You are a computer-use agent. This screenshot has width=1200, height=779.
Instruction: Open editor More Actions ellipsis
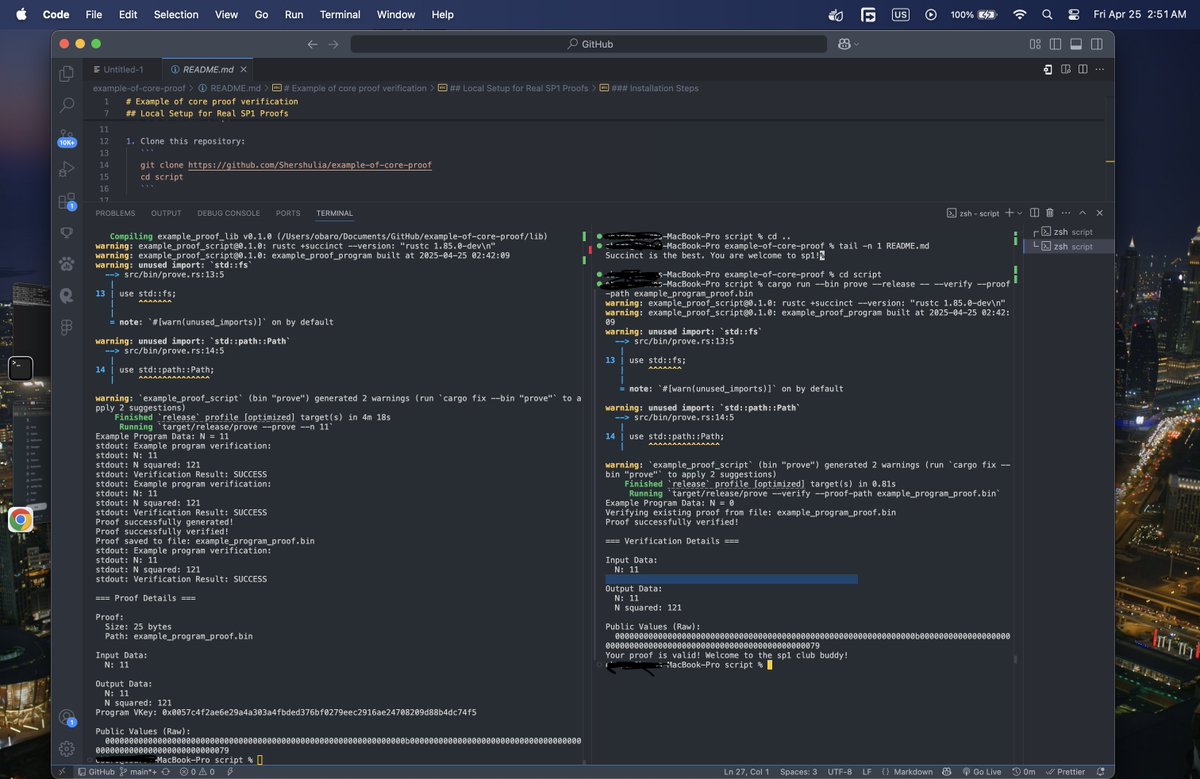(1099, 70)
